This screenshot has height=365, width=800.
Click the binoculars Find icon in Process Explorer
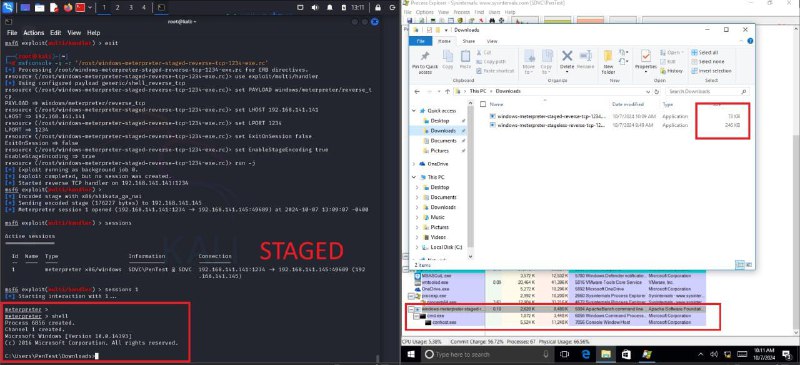[x=493, y=21]
